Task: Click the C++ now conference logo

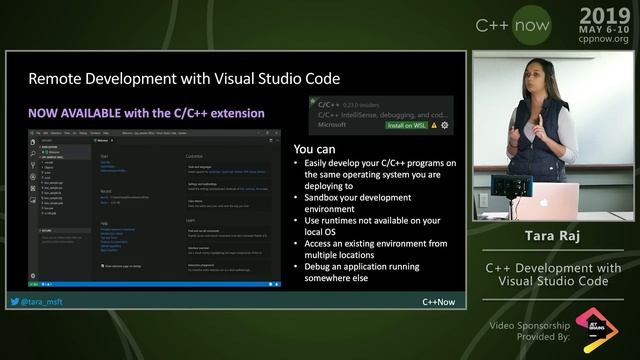Action: (x=513, y=25)
